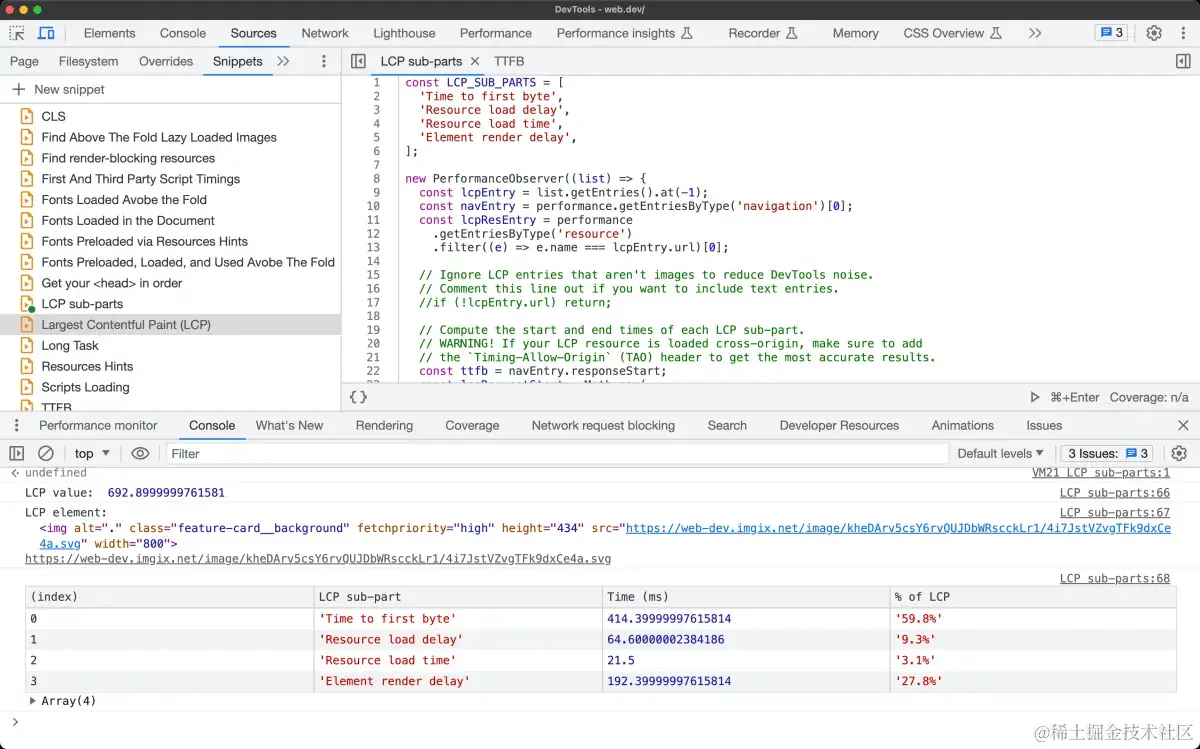1200x749 pixels.
Task: Show more DevTools panels chevron
Action: [x=1035, y=33]
